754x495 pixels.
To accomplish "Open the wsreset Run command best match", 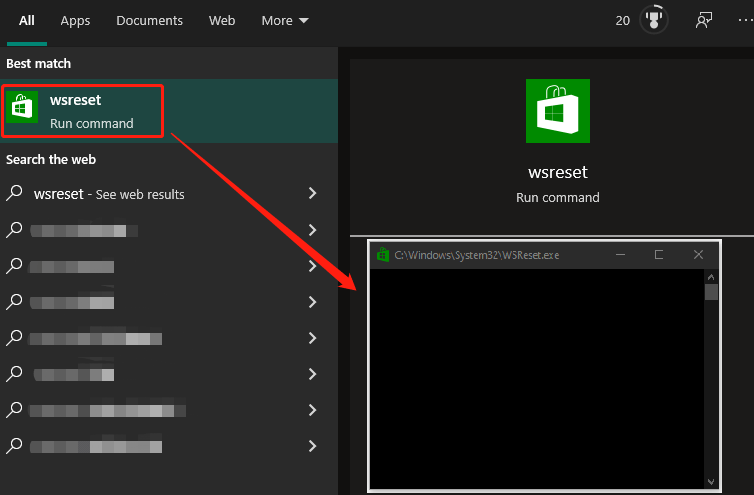I will click(169, 111).
